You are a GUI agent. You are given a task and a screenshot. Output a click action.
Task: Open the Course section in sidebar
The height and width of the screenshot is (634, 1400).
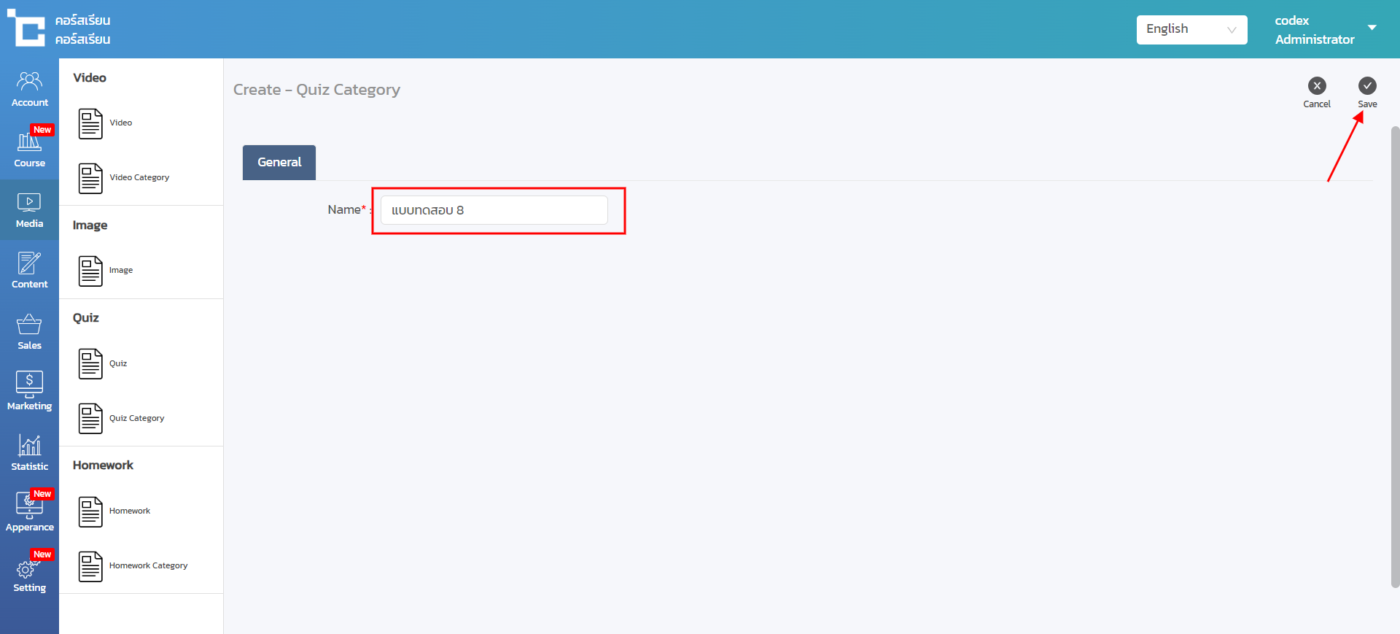click(x=29, y=148)
